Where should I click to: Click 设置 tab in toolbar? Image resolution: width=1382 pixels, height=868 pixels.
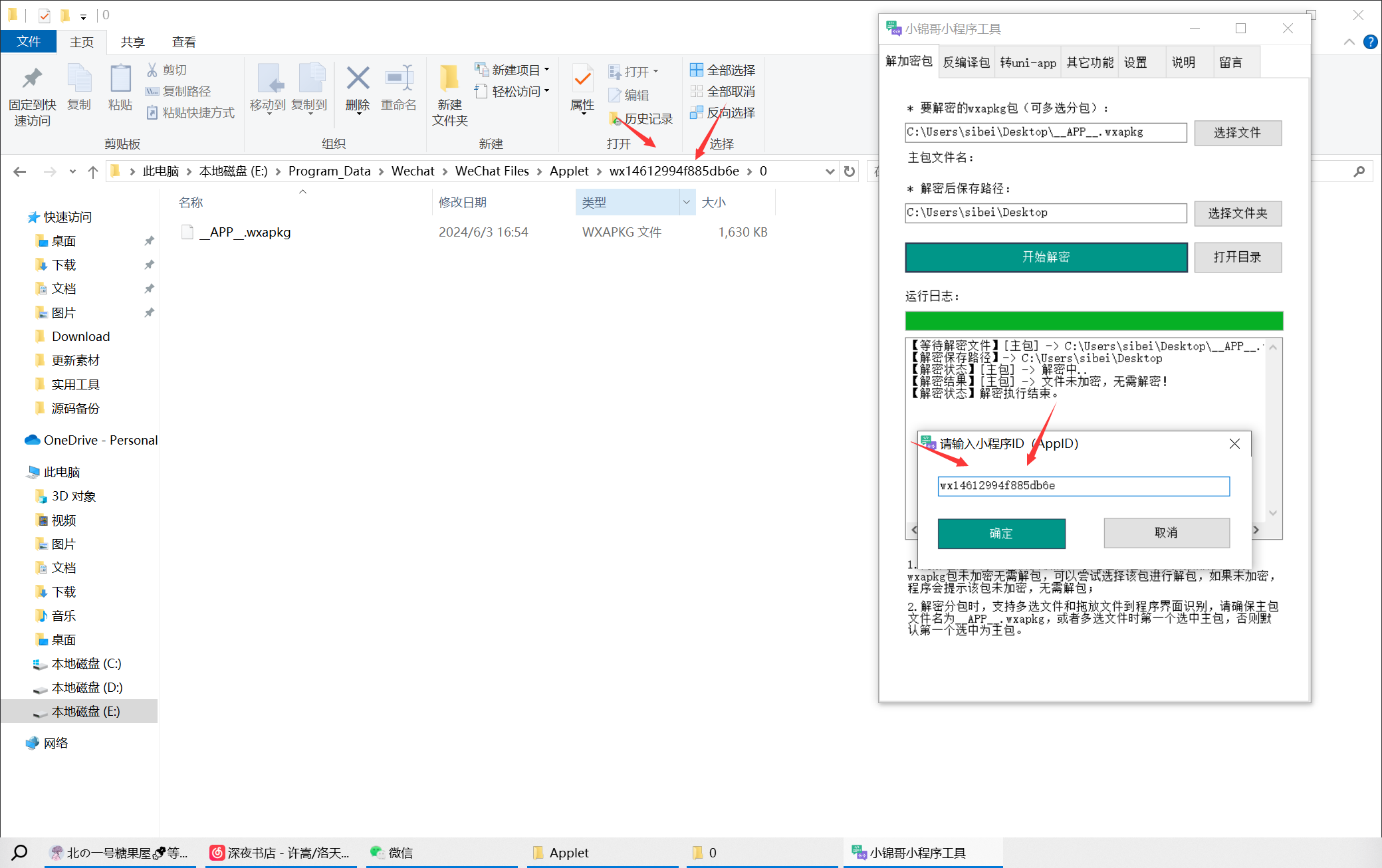[1139, 62]
